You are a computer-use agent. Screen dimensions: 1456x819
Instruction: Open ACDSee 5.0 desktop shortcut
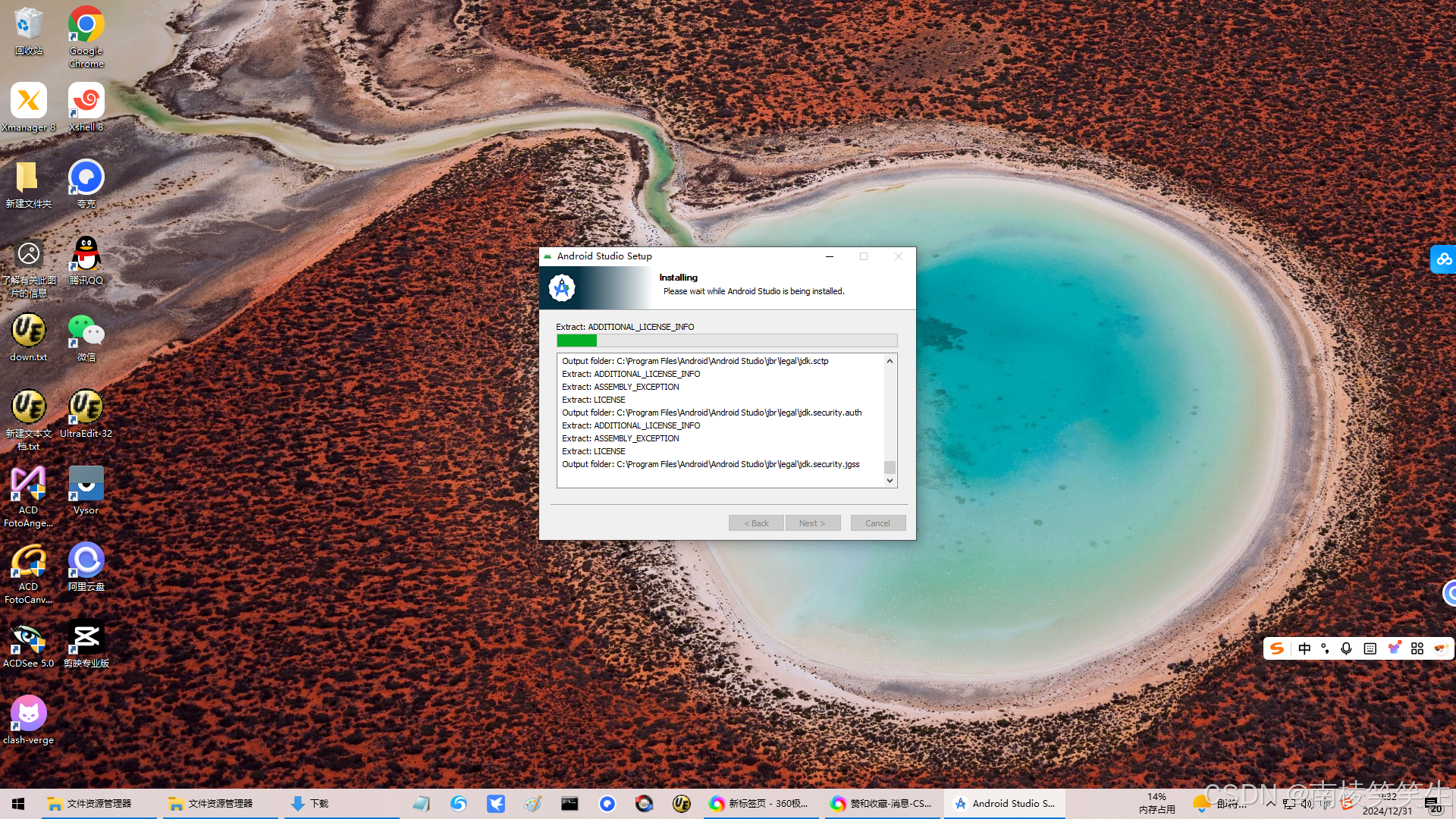[x=28, y=639]
